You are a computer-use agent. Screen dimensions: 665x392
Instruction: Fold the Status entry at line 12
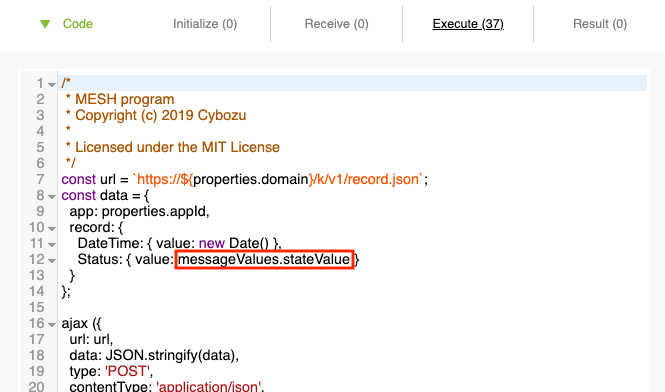pyautogui.click(x=52, y=261)
